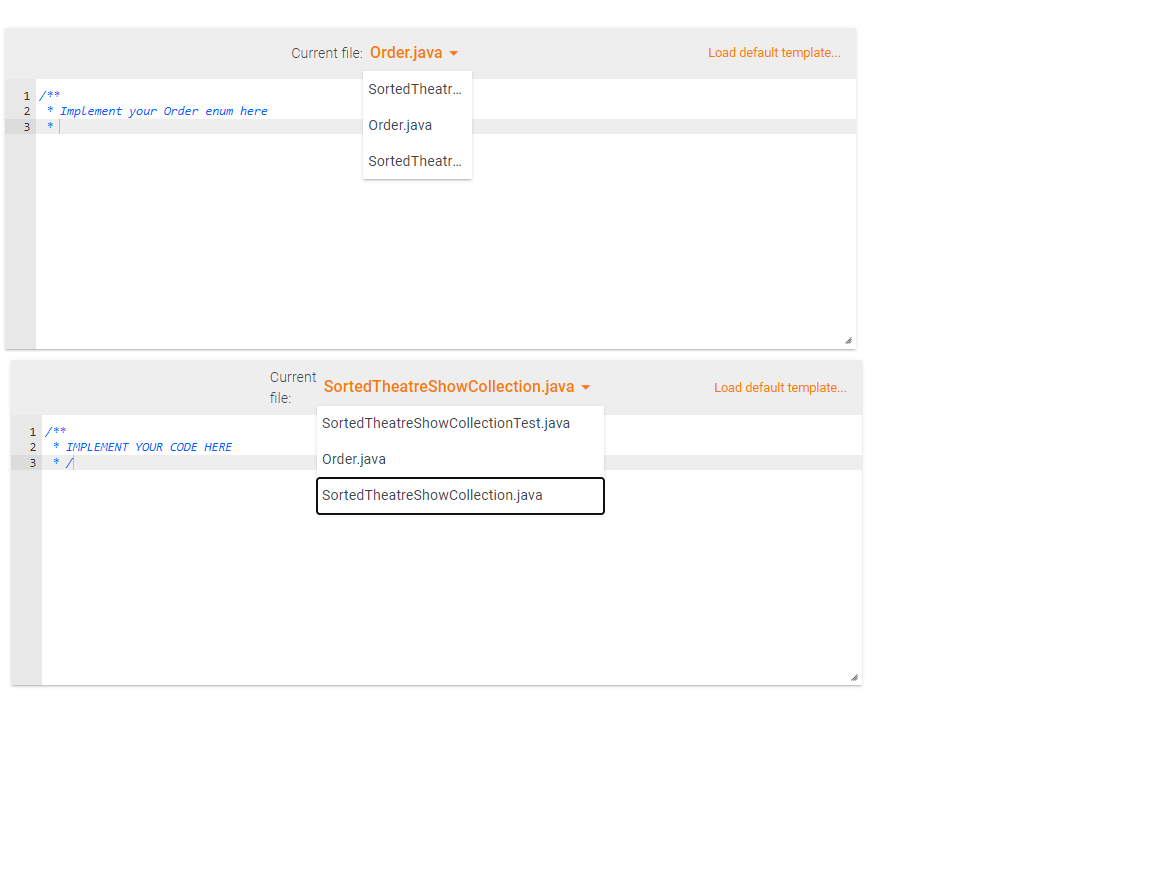Image resolution: width=1152 pixels, height=886 pixels.
Task: Select Order.java in the top dropdown list
Action: click(417, 125)
